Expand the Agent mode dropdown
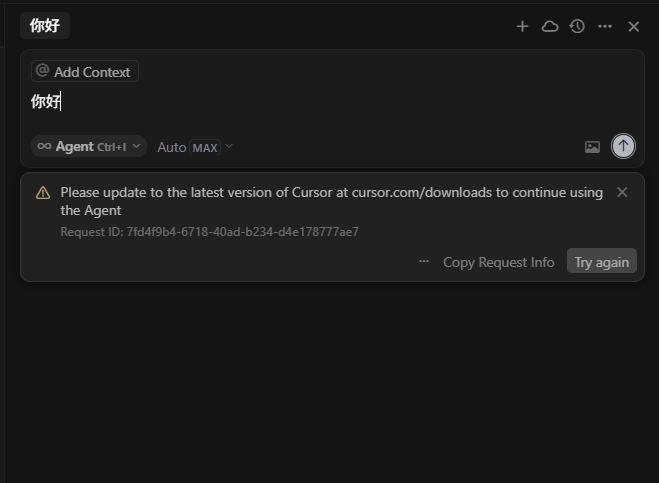This screenshot has height=483, width=659. click(89, 147)
